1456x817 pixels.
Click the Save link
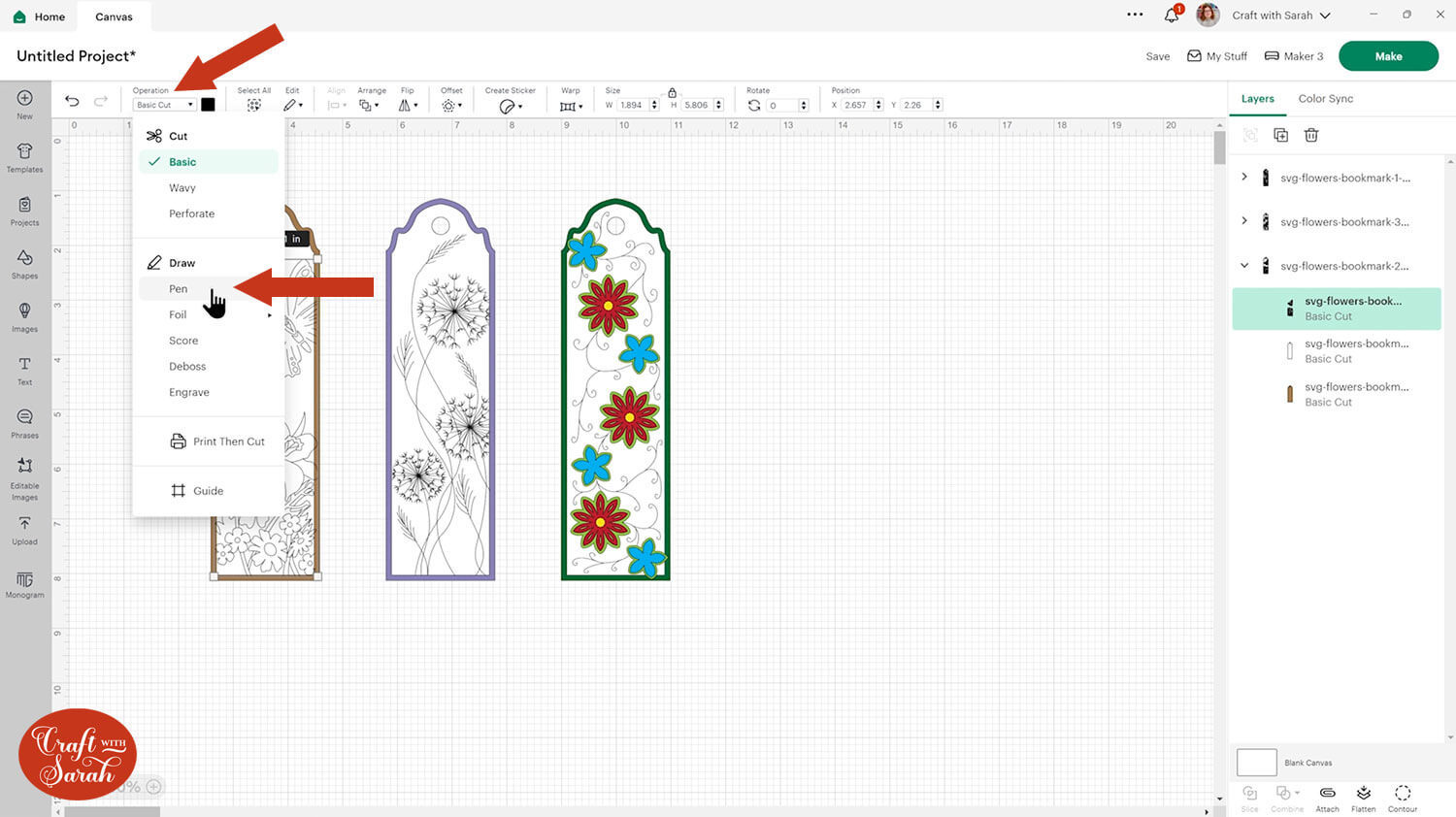click(1157, 56)
